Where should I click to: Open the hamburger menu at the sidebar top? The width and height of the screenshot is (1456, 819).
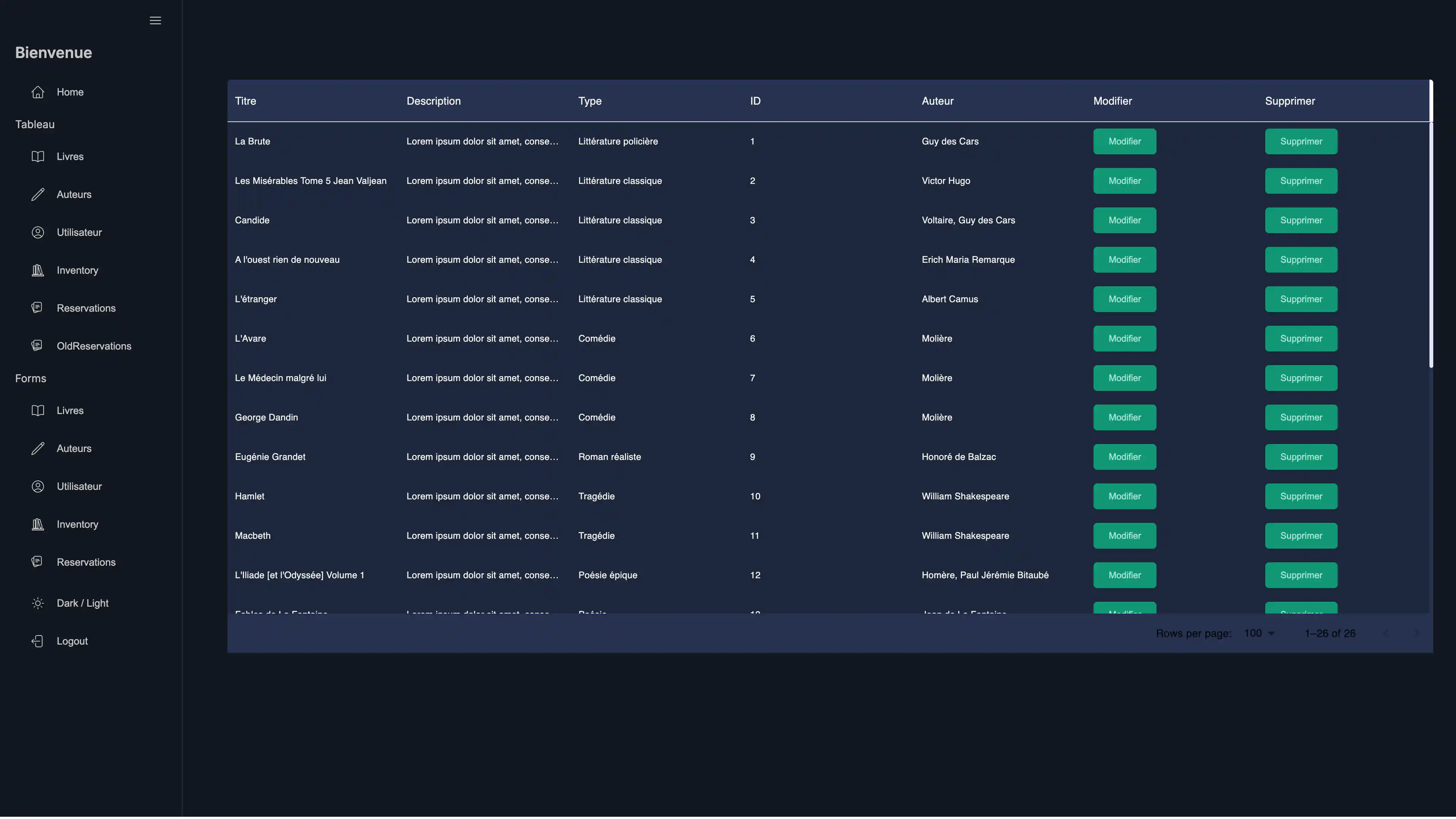(155, 20)
